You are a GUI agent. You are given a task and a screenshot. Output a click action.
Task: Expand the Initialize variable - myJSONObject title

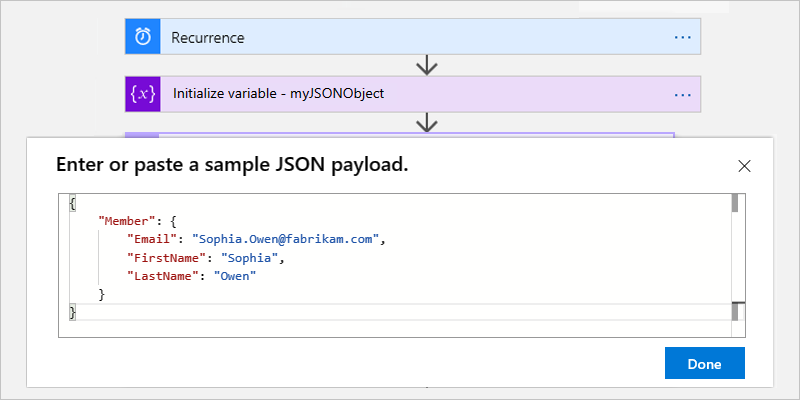278,94
